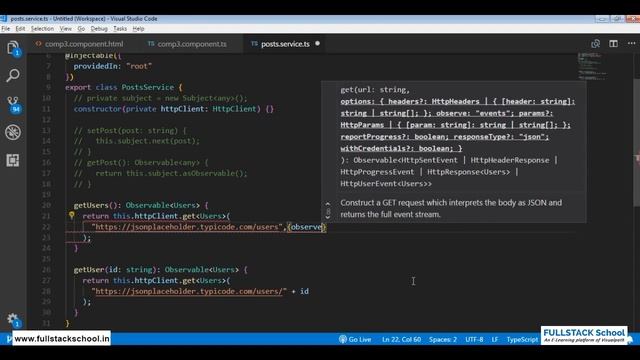Viewport: 640px width, 360px height.
Task: Open the Tasks menu
Action: [x=120, y=29]
